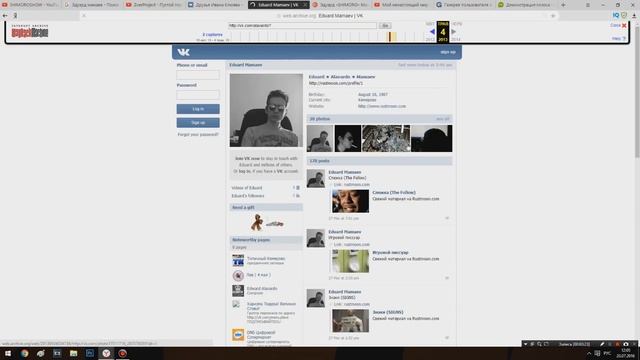
Task: Click the pencil icon in the recording toolbar
Action: click(602, 344)
